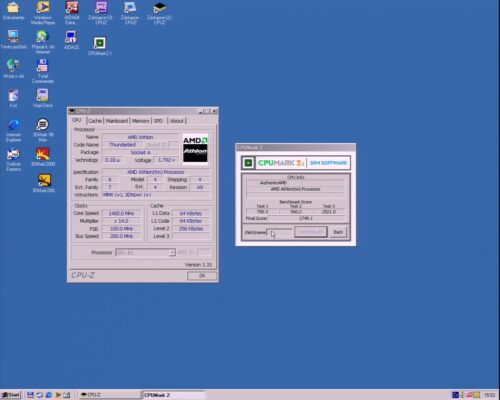Viewport: 500px width, 400px height.
Task: Switch to the Memory tab in CPU-Z
Action: (x=140, y=121)
